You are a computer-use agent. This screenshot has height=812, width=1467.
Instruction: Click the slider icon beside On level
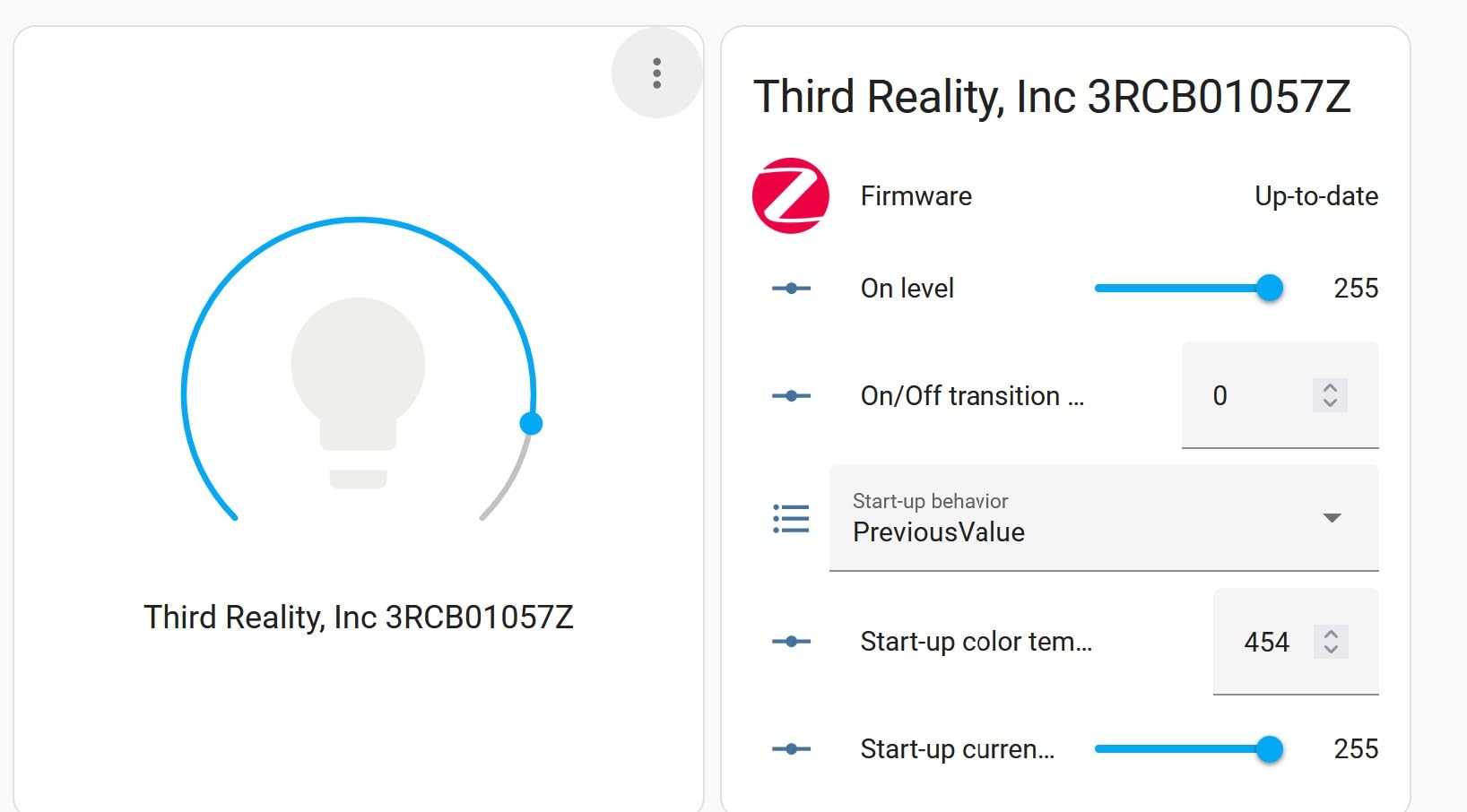tap(791, 289)
